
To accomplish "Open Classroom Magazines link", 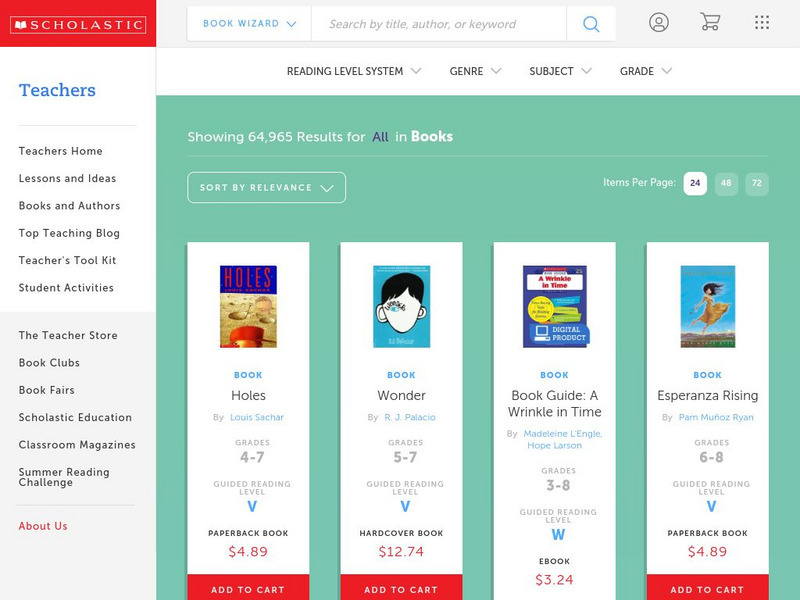I will (x=77, y=445).
